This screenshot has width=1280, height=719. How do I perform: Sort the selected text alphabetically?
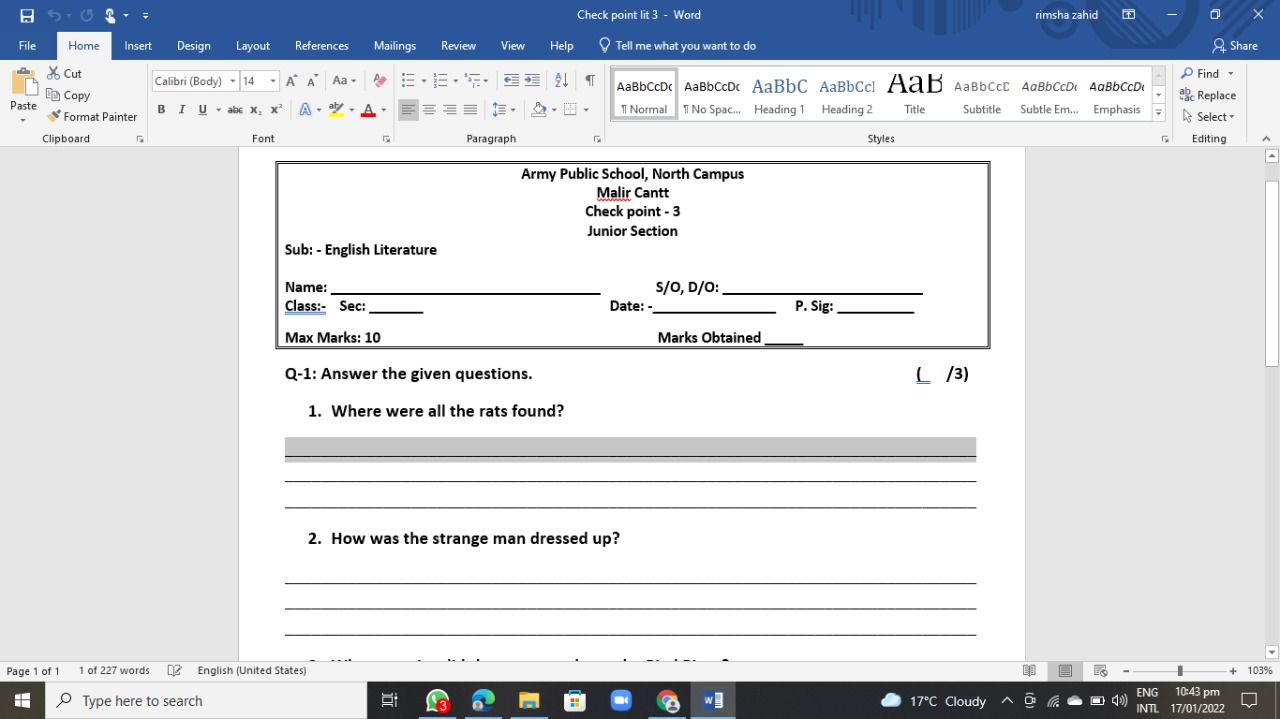click(561, 81)
